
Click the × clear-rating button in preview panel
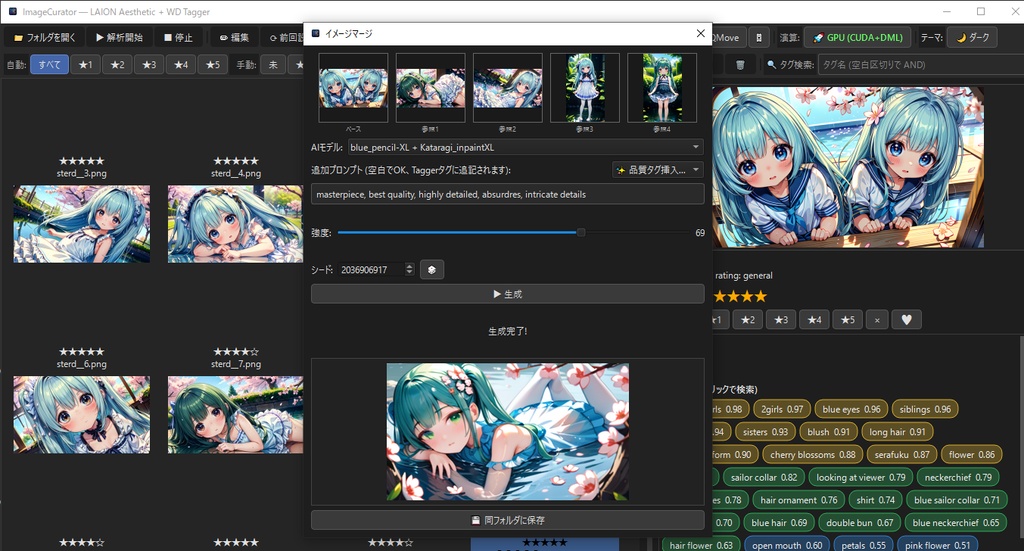[x=877, y=320]
